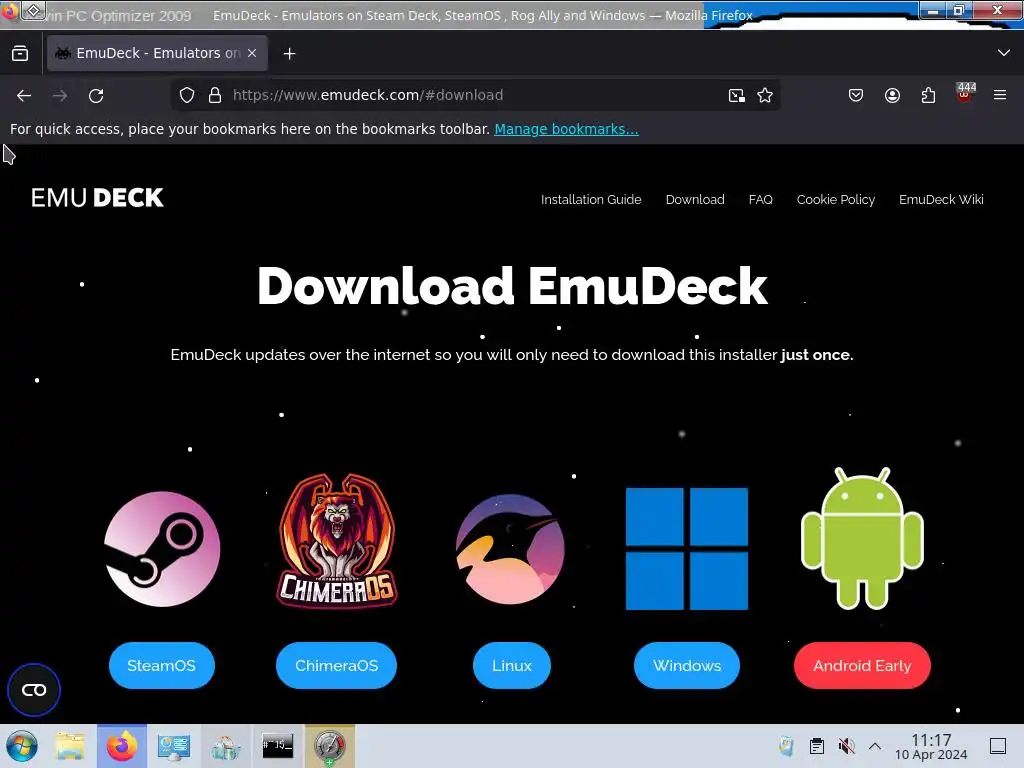Open the terminal icon in the taskbar
This screenshot has width=1024, height=768.
278,746
